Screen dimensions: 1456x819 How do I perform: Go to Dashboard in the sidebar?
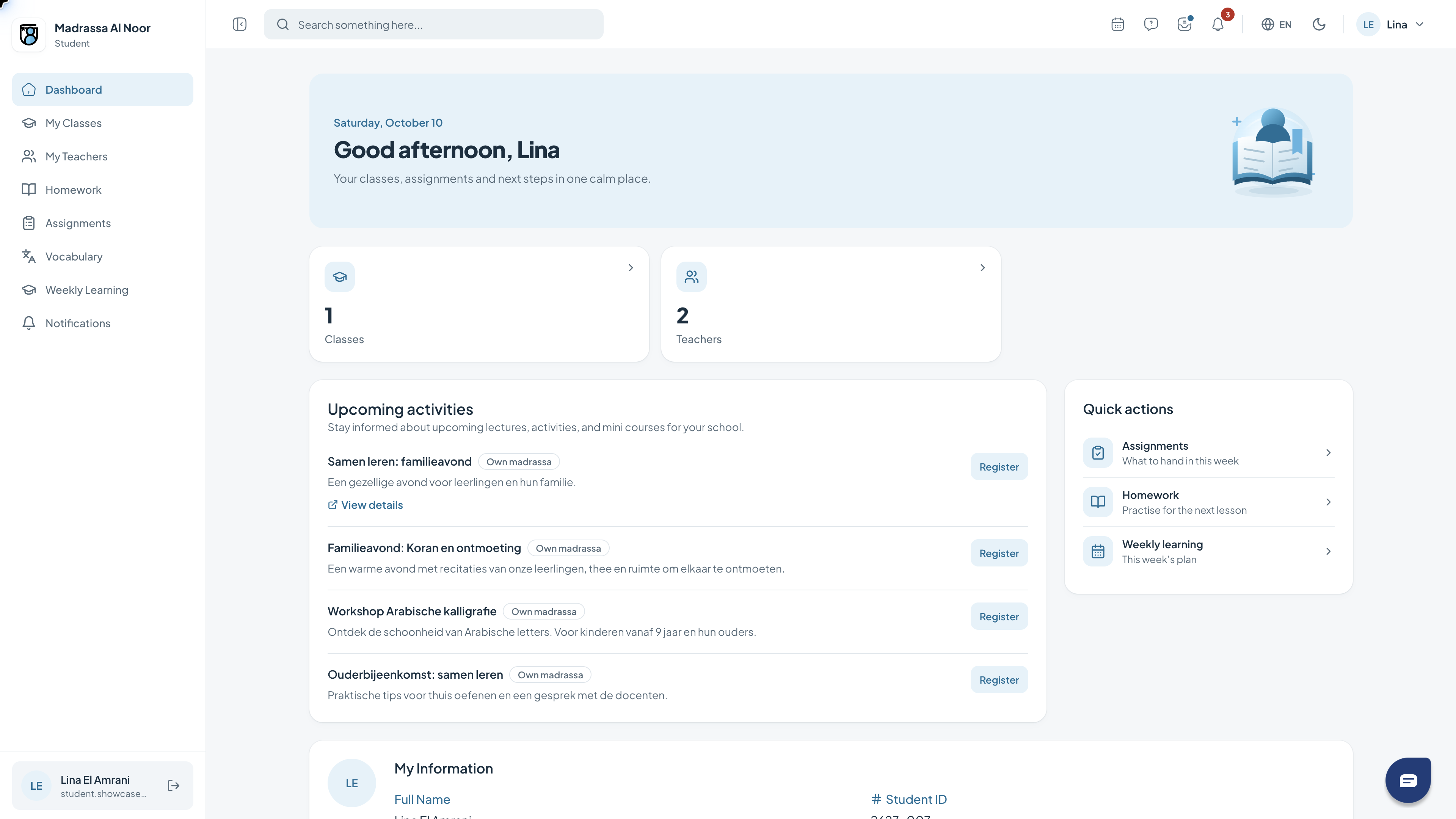pyautogui.click(x=102, y=89)
